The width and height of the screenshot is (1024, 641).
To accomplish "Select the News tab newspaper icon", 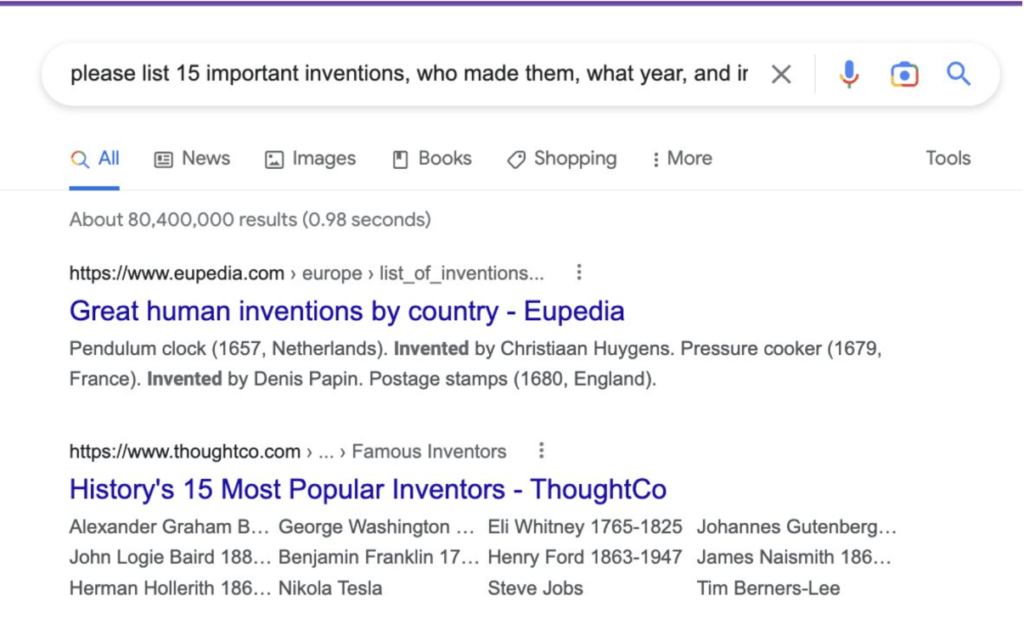I will (x=163, y=158).
